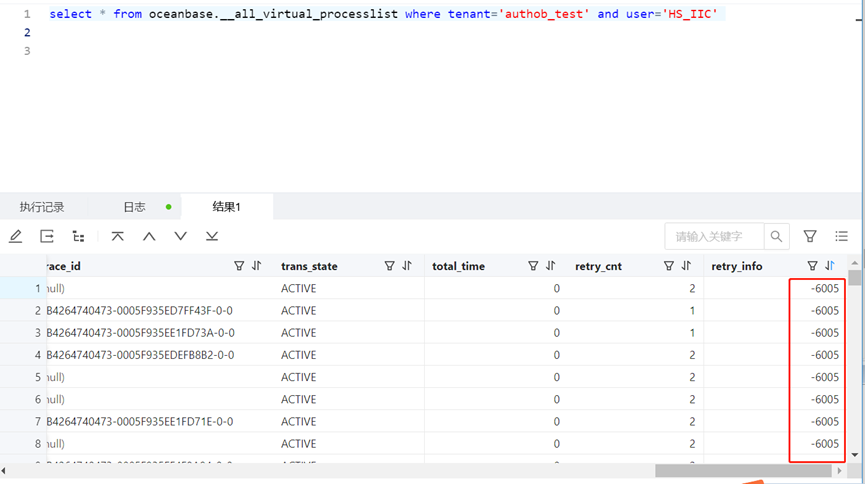Image resolution: width=865 pixels, height=484 pixels.
Task: Open the global filter funnel icon
Action: 810,237
